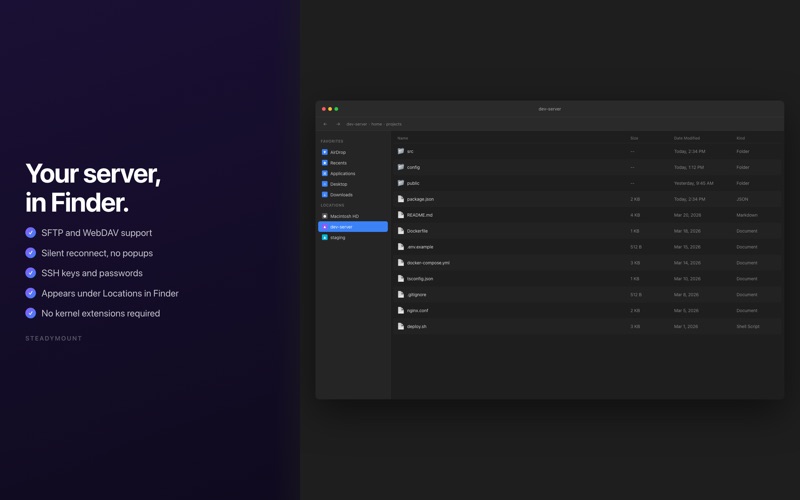
Task: Click the Today, 1:12 PM date cell
Action: [689, 167]
